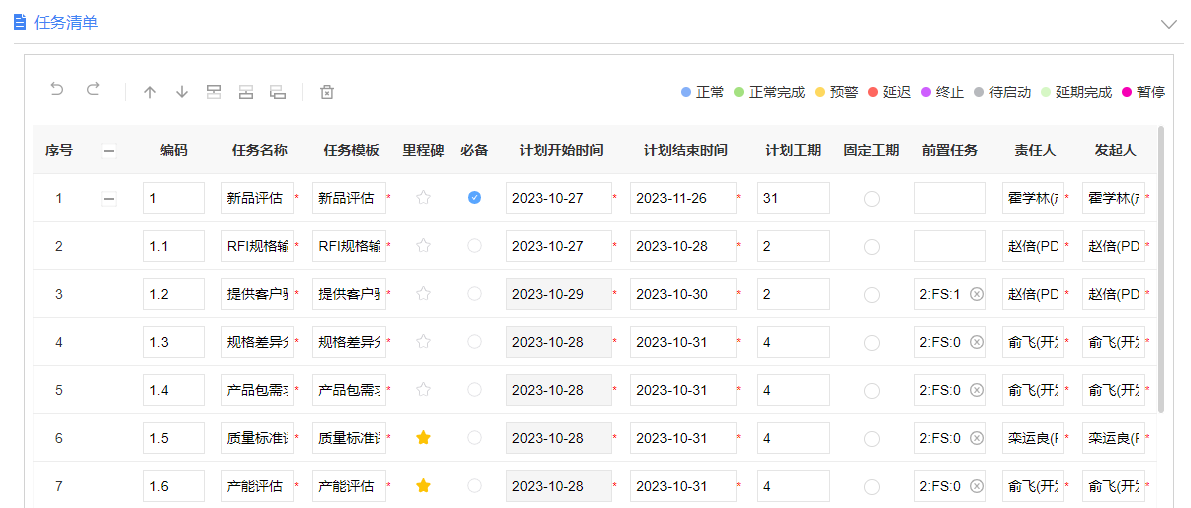Click the insert row below icon
The image size is (1191, 508).
tap(246, 92)
